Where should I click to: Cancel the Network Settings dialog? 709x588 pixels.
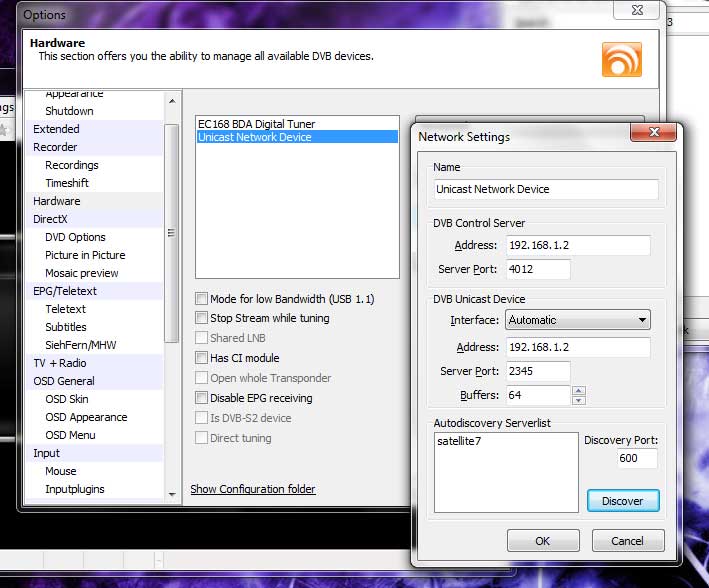[627, 541]
